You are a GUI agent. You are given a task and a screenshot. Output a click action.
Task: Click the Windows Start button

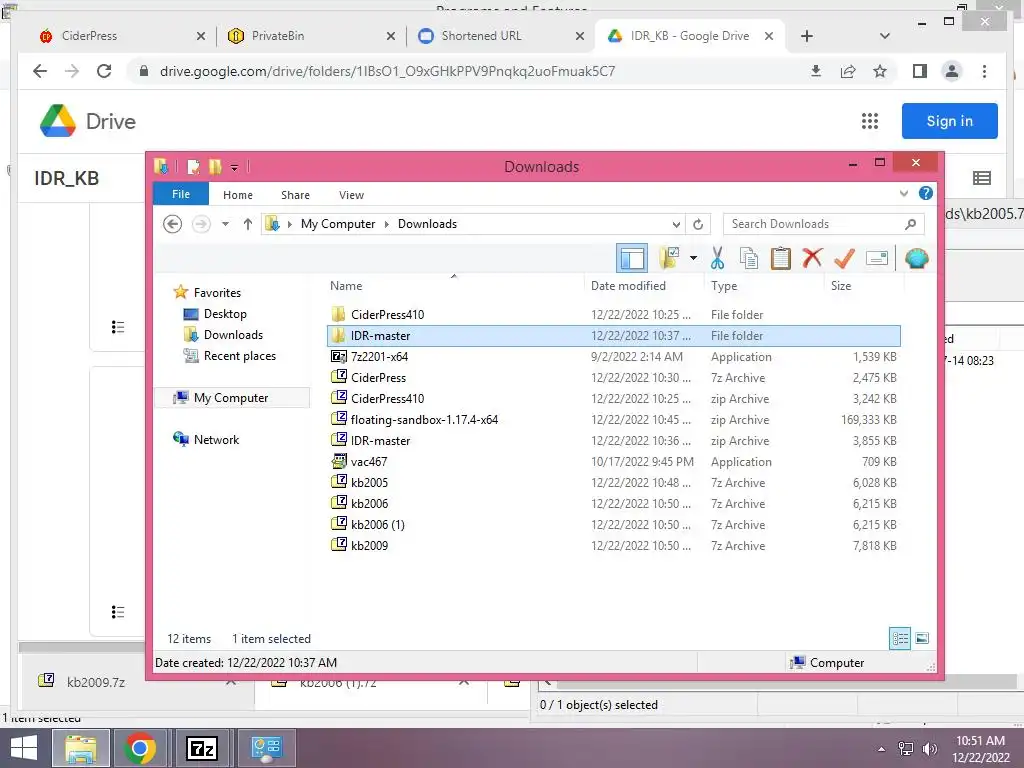pyautogui.click(x=24, y=748)
